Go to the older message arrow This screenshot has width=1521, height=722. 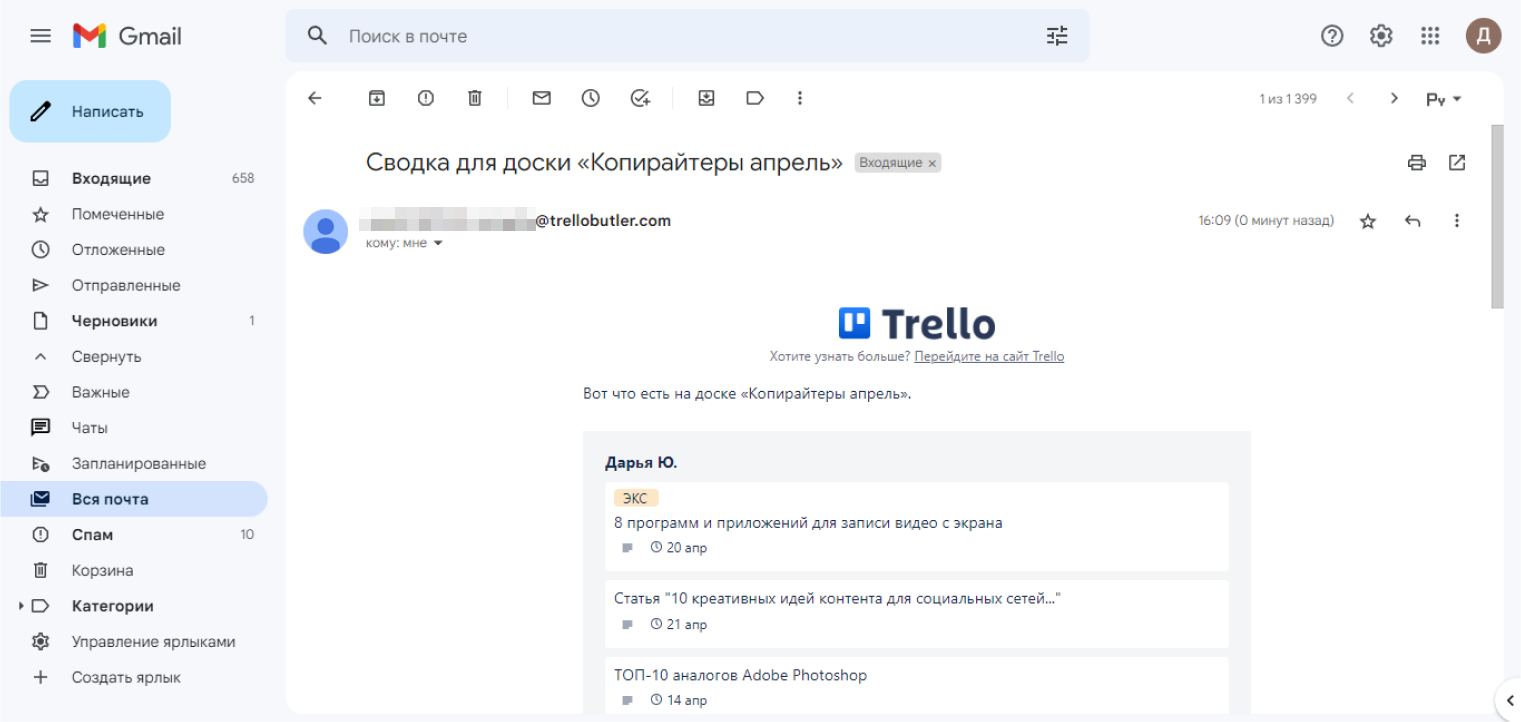click(1394, 98)
